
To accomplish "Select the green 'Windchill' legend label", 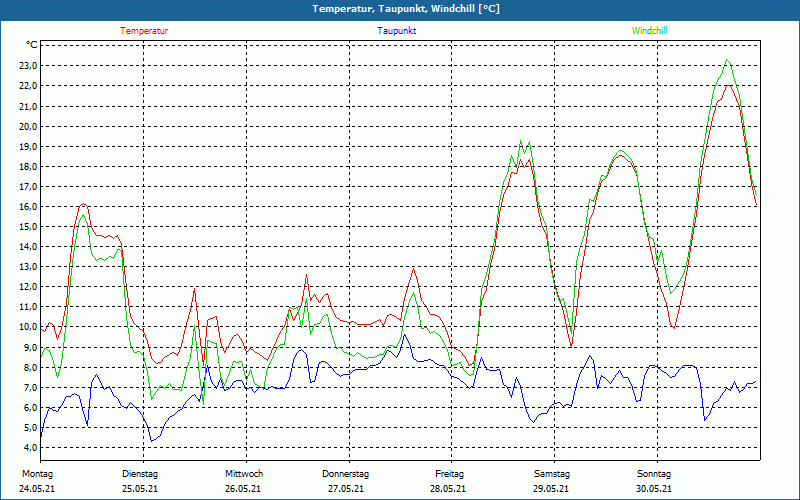I will click(x=649, y=31).
